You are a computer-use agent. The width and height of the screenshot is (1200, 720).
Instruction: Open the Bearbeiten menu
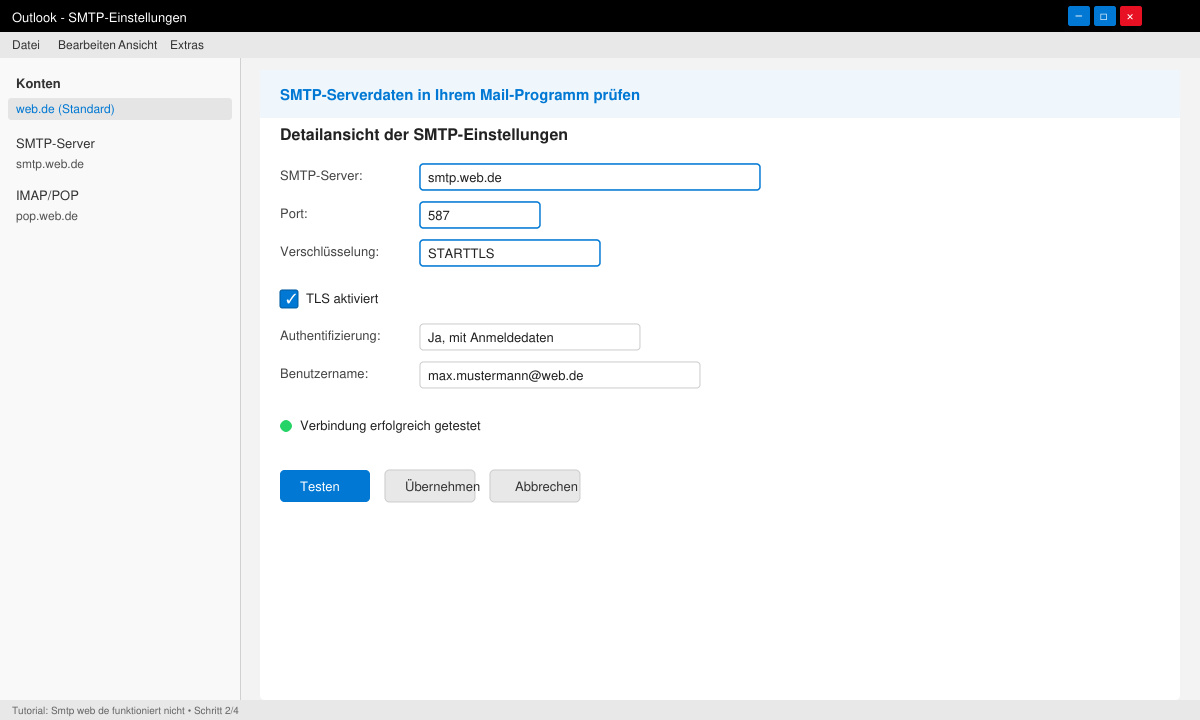tap(87, 45)
